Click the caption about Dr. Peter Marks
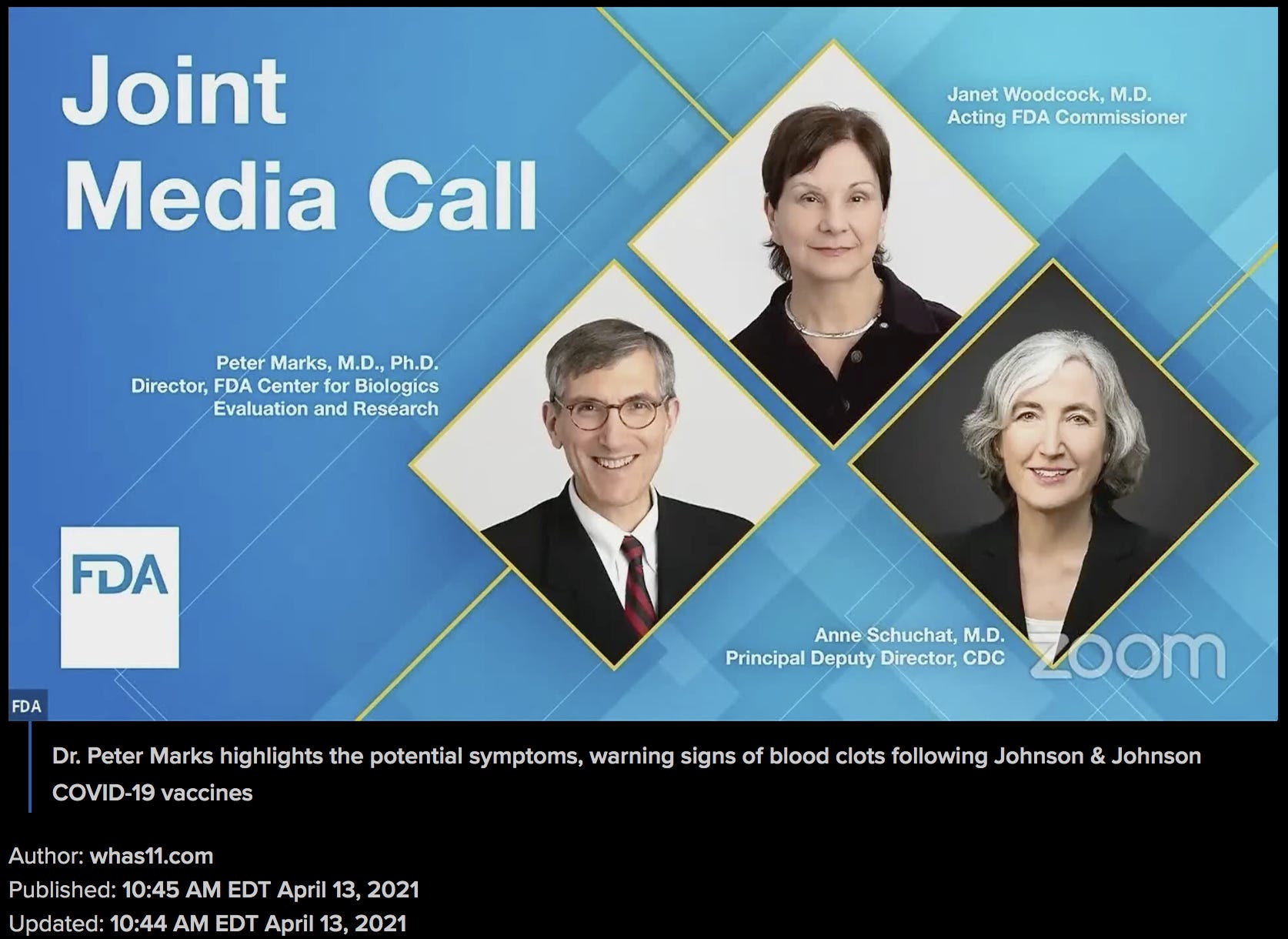1288x939 pixels. click(x=626, y=774)
